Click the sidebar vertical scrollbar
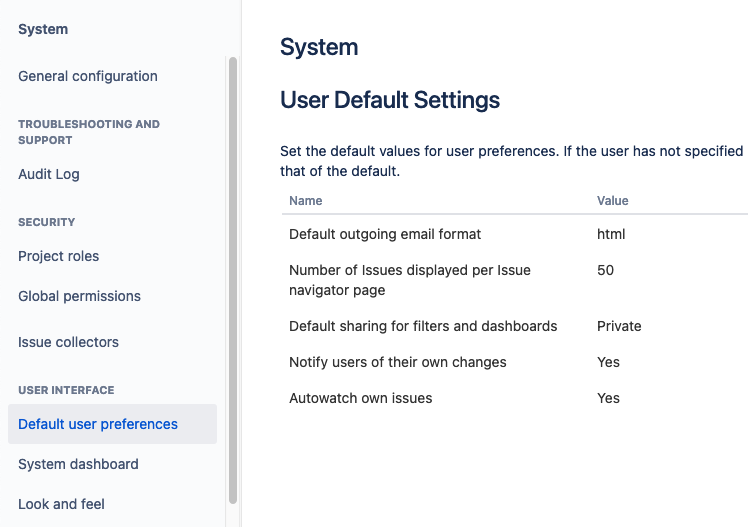The height and width of the screenshot is (527, 748). [233, 280]
